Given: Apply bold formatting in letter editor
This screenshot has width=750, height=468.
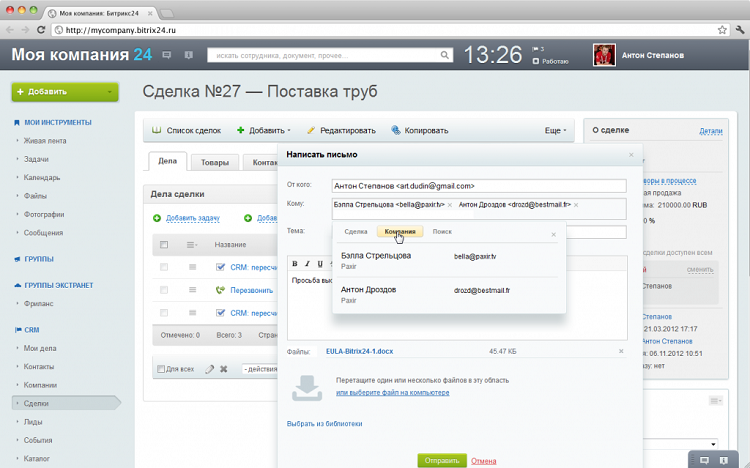Looking at the screenshot, I should click(295, 264).
